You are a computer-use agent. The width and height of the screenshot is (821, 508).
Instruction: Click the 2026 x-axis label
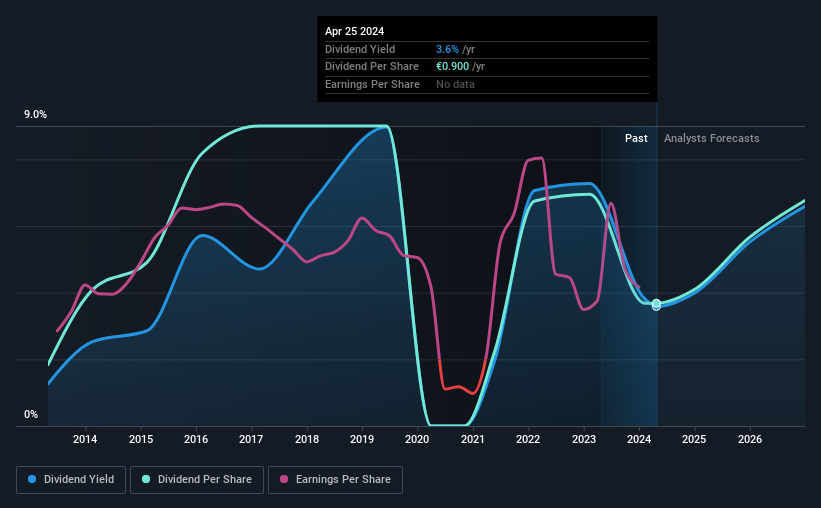click(x=750, y=439)
